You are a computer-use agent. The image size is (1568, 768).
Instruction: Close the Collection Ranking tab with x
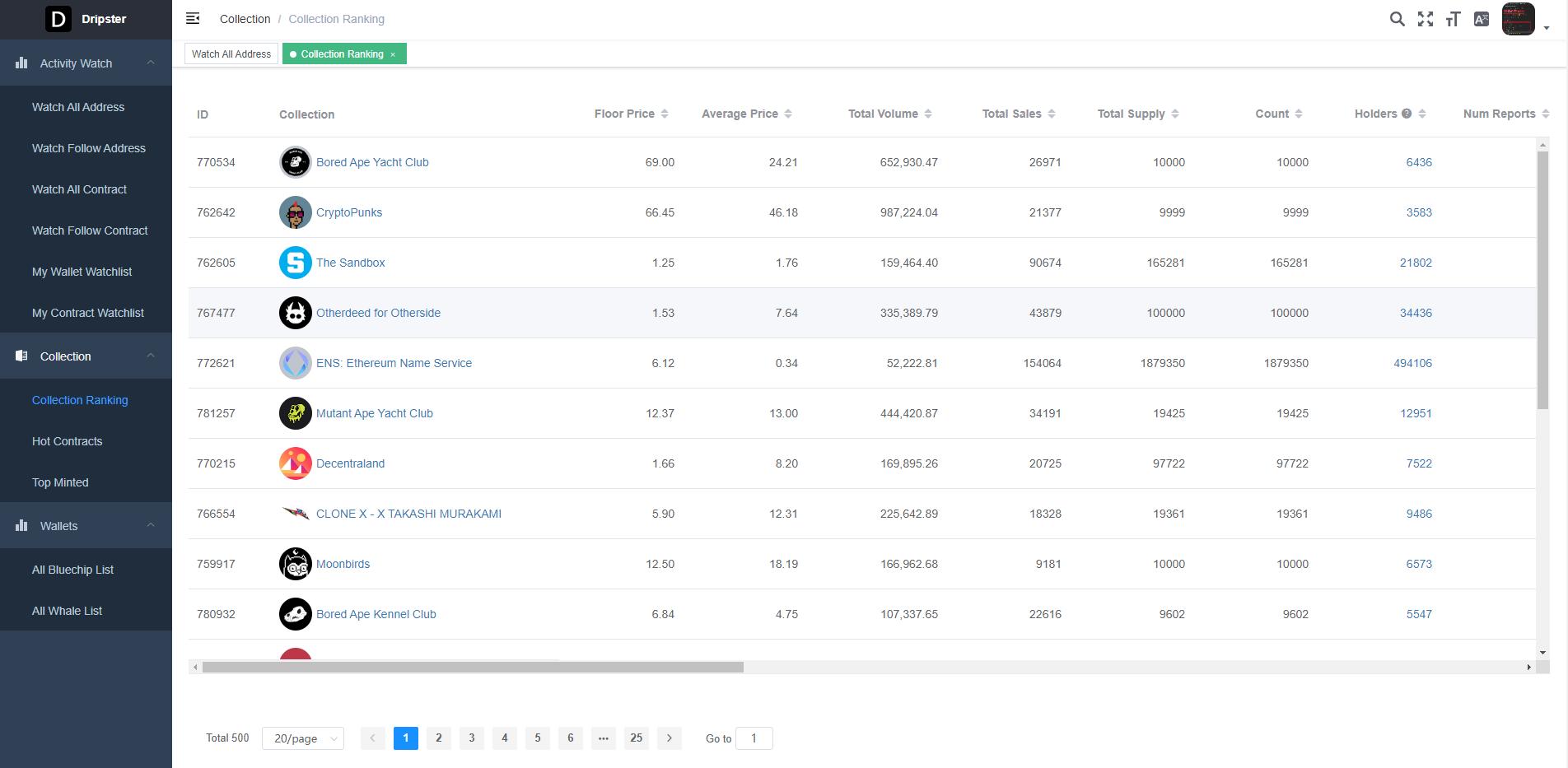(393, 54)
